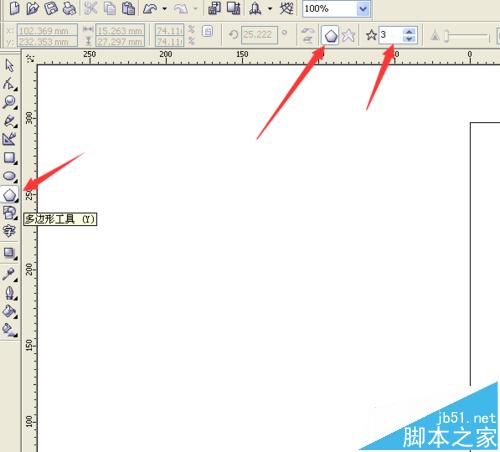Click the y position field 232.353 mm
The height and width of the screenshot is (452, 500).
(x=47, y=42)
